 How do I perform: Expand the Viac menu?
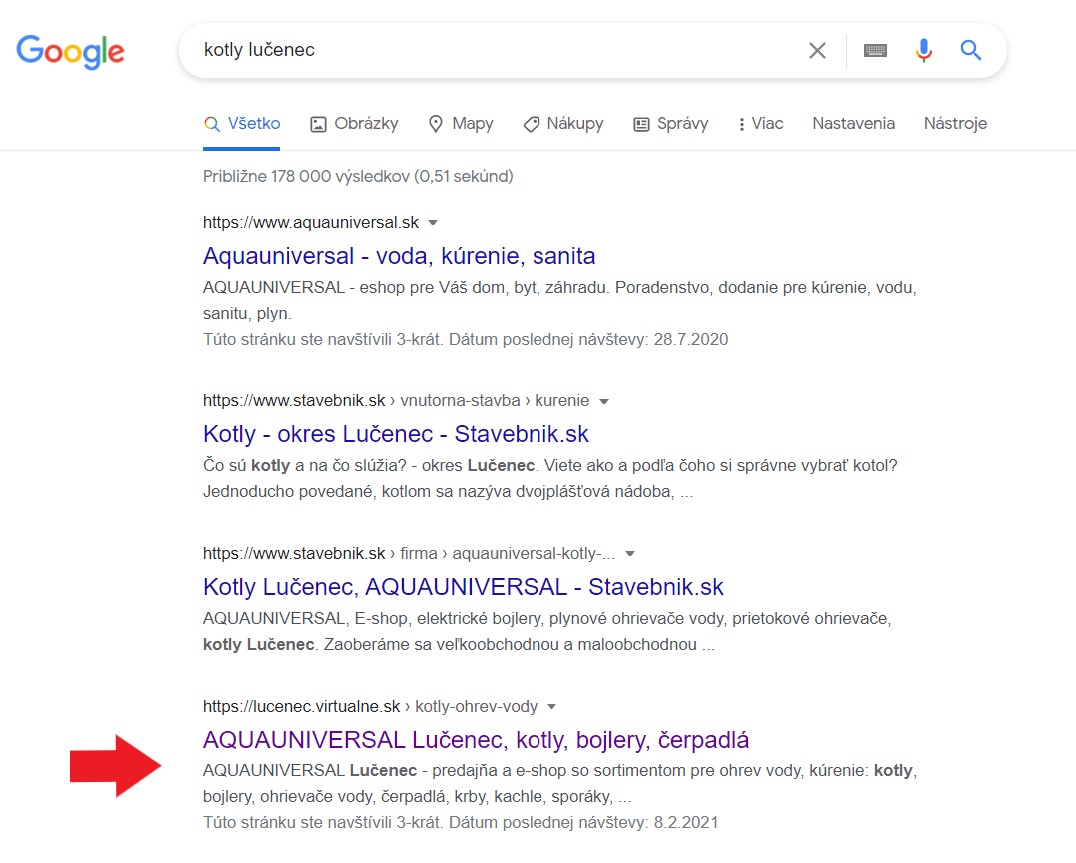(760, 123)
